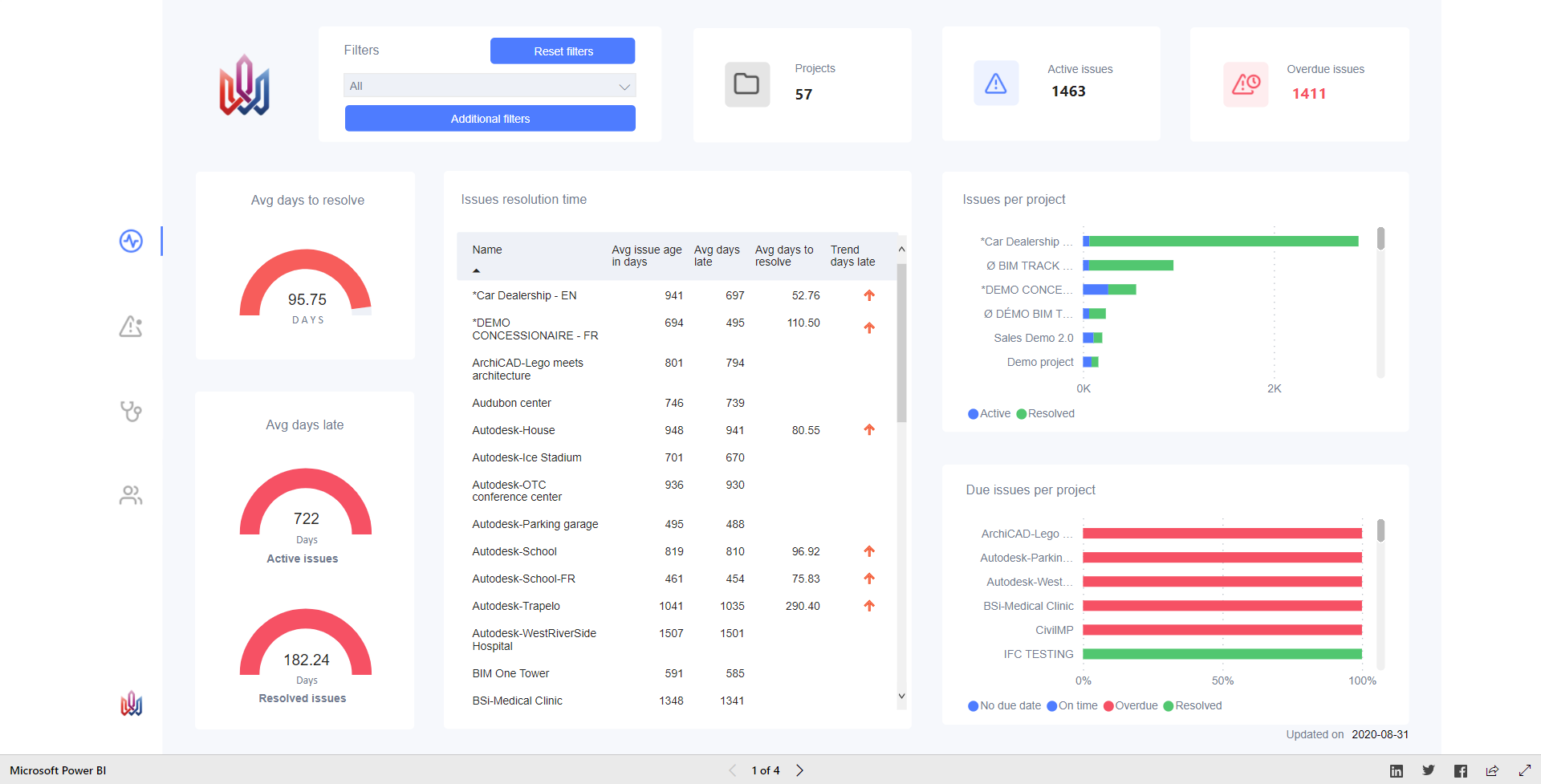Click the Avg days to resolve gauge
The height and width of the screenshot is (784, 1541).
306,282
